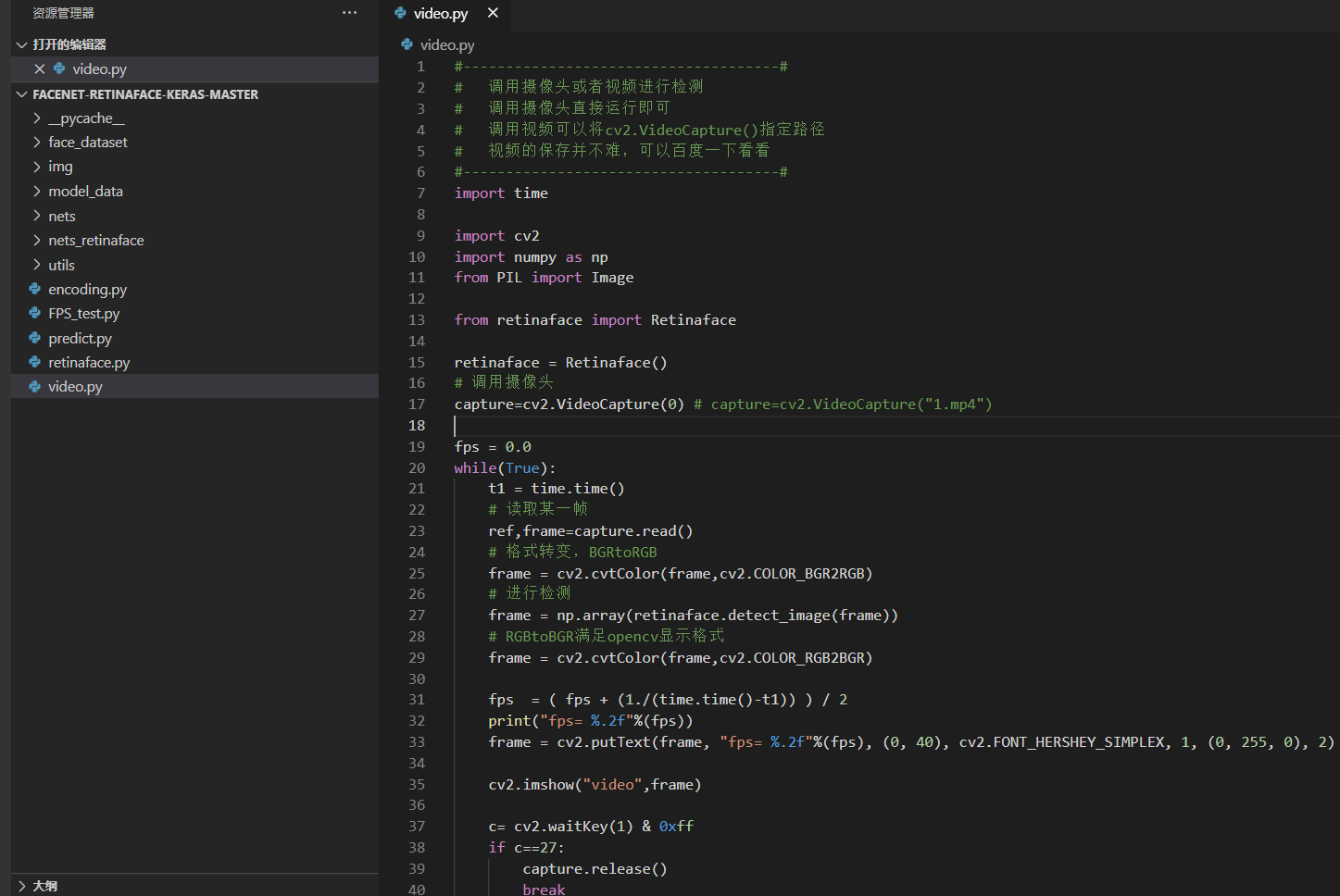
Task: Expand the model_data folder
Action: [37, 191]
